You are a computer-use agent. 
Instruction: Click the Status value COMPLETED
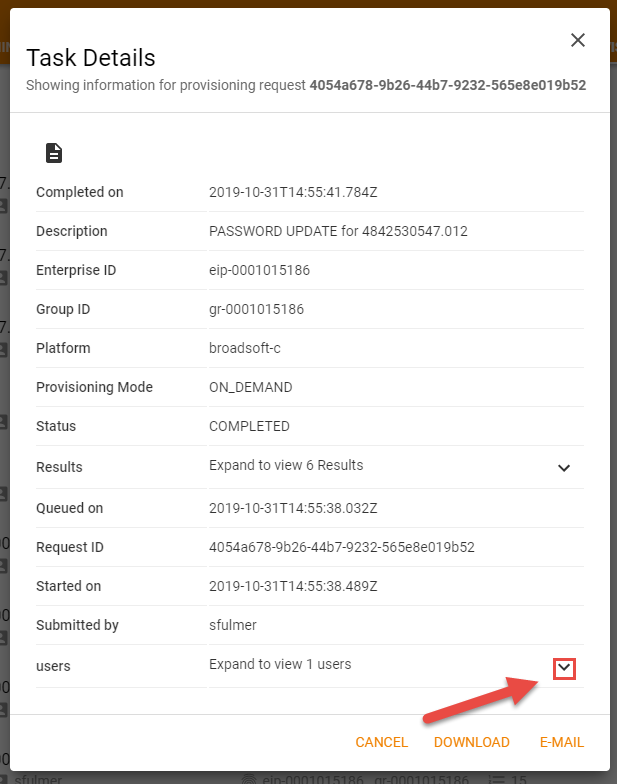point(249,426)
